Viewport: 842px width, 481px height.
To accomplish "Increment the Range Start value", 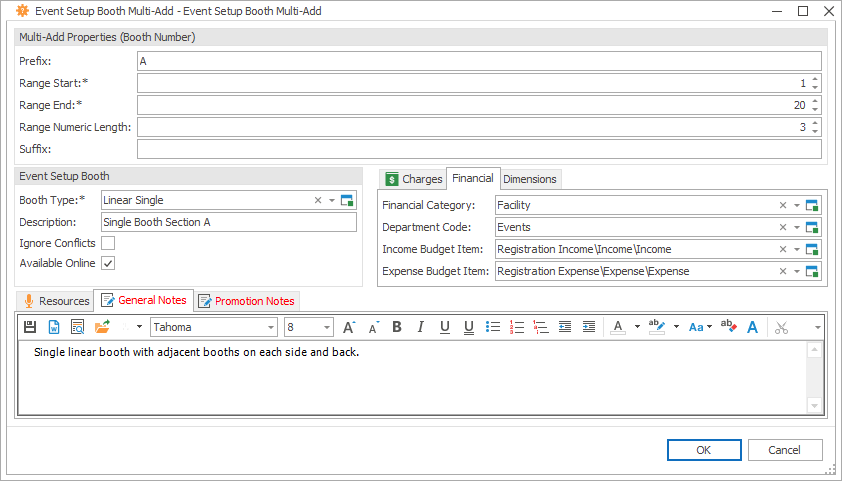I will click(x=815, y=79).
